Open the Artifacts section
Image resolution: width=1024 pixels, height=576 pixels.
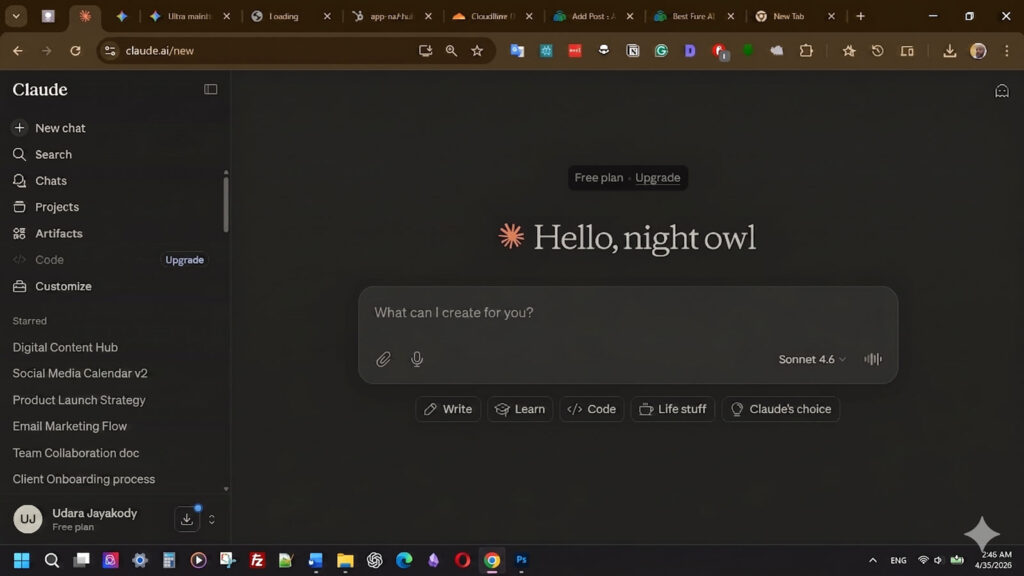point(59,233)
